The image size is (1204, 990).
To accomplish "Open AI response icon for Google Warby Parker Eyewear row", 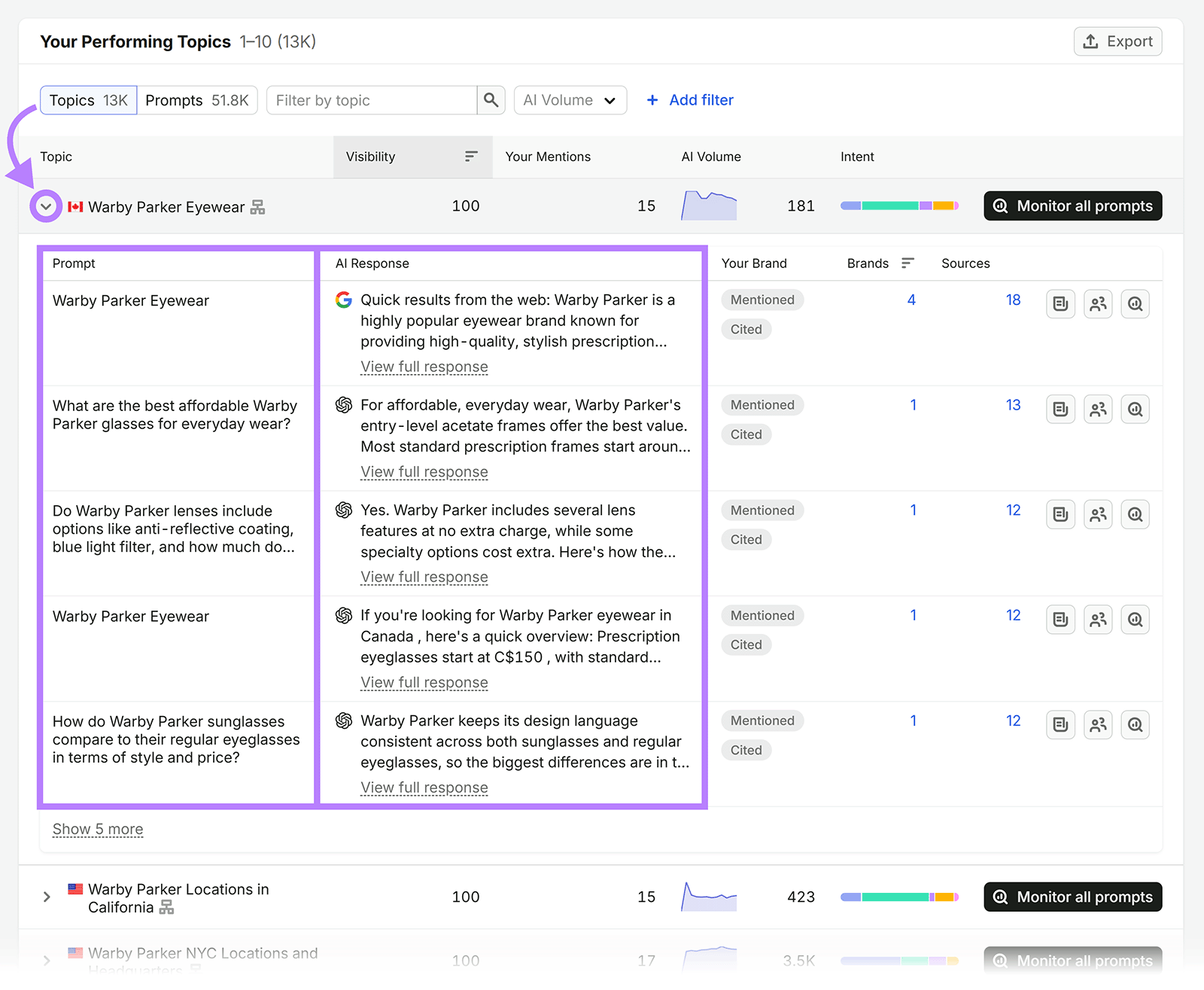I will 1060,304.
